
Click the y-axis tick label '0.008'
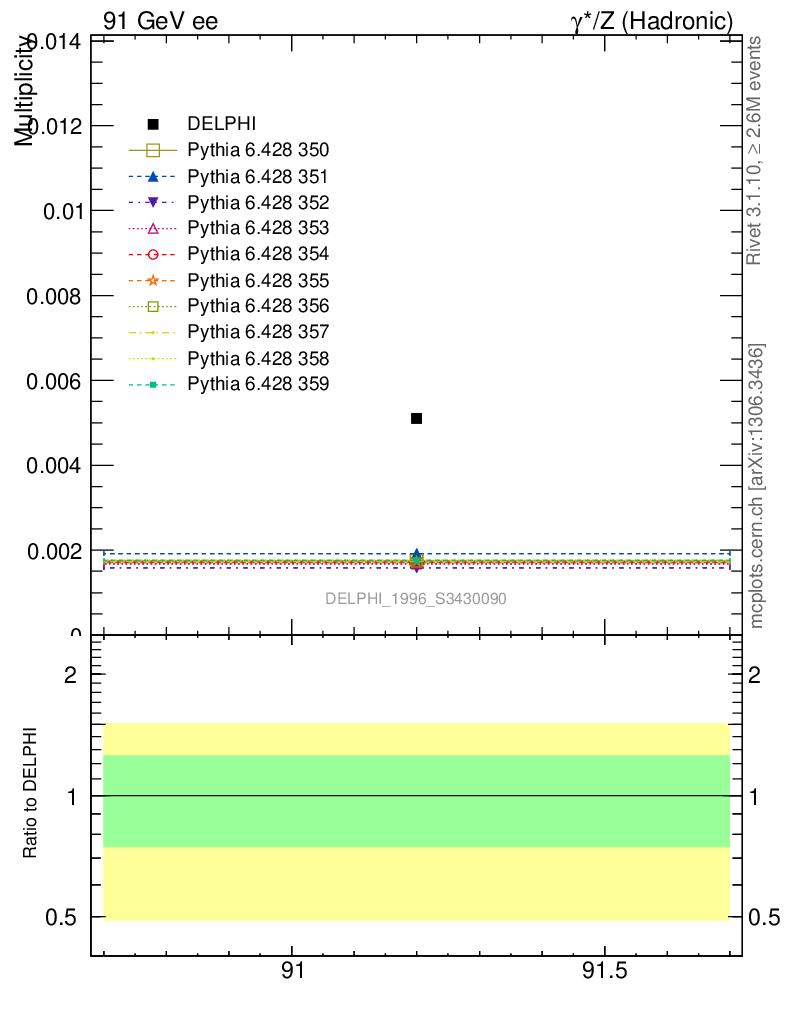54,296
